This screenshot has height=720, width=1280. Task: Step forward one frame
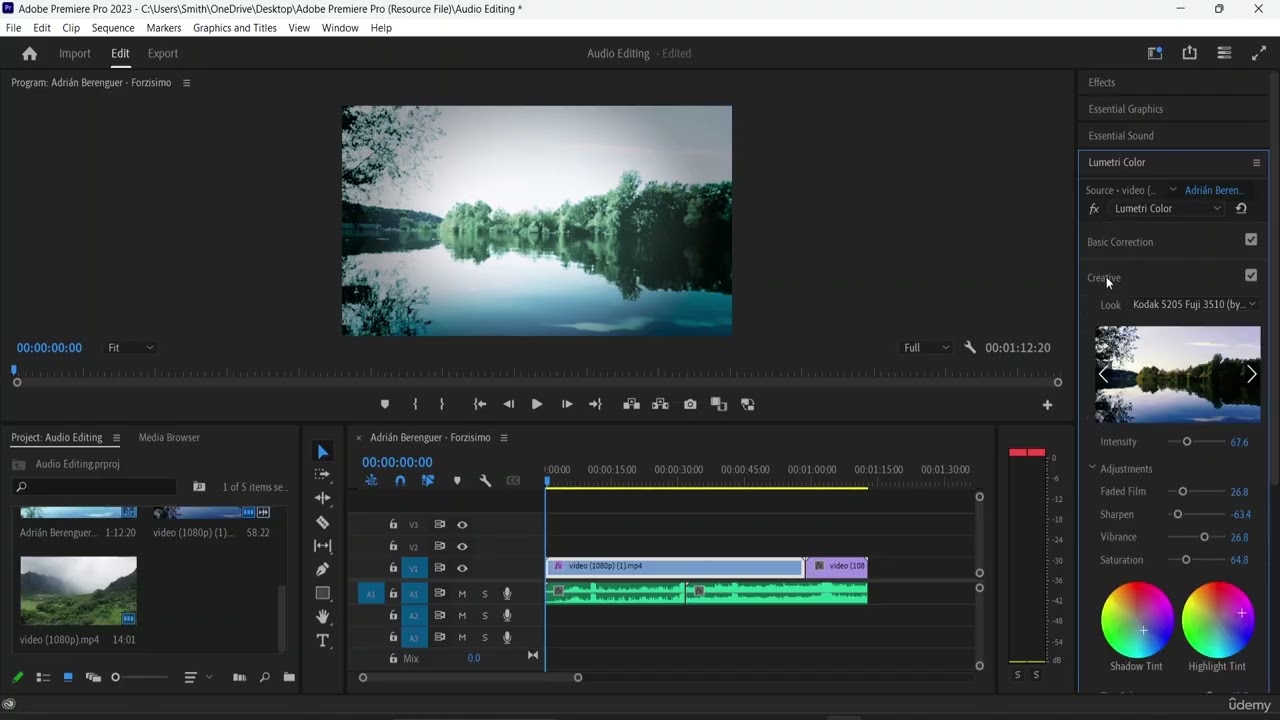click(x=566, y=404)
